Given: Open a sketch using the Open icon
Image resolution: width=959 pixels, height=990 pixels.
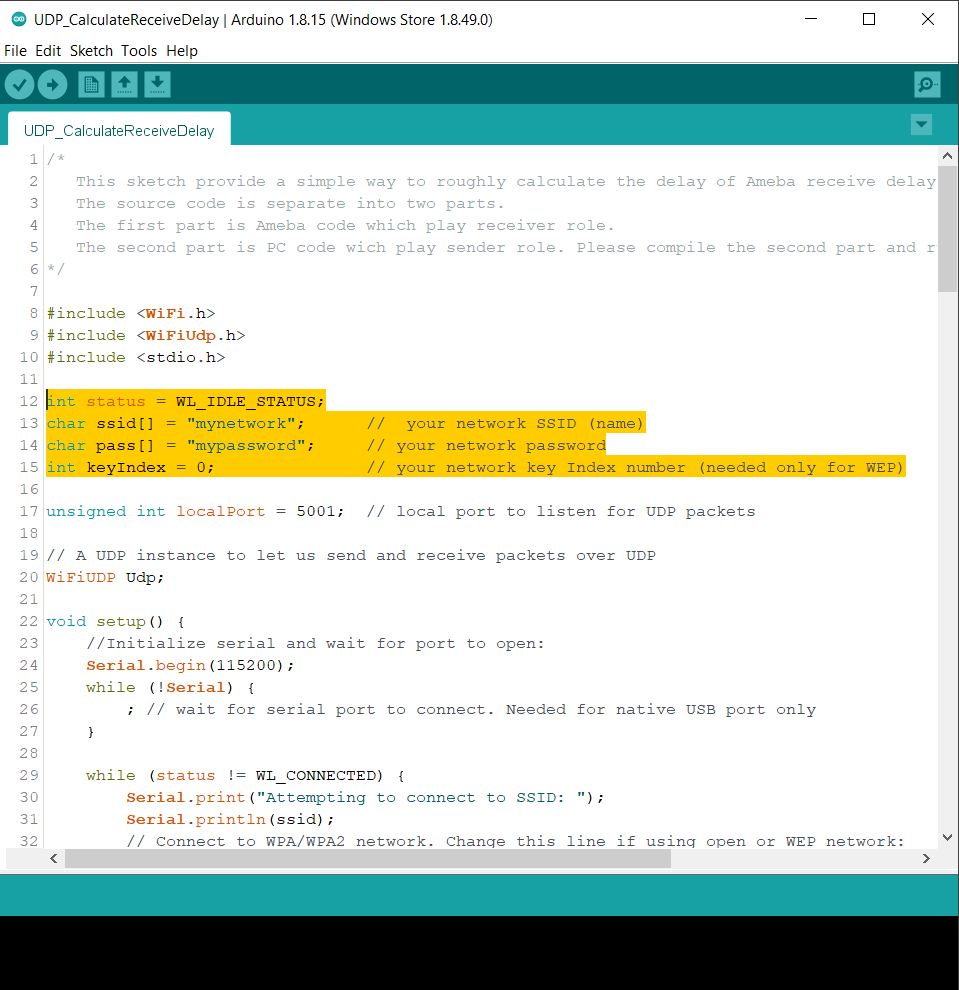Looking at the screenshot, I should coord(124,85).
